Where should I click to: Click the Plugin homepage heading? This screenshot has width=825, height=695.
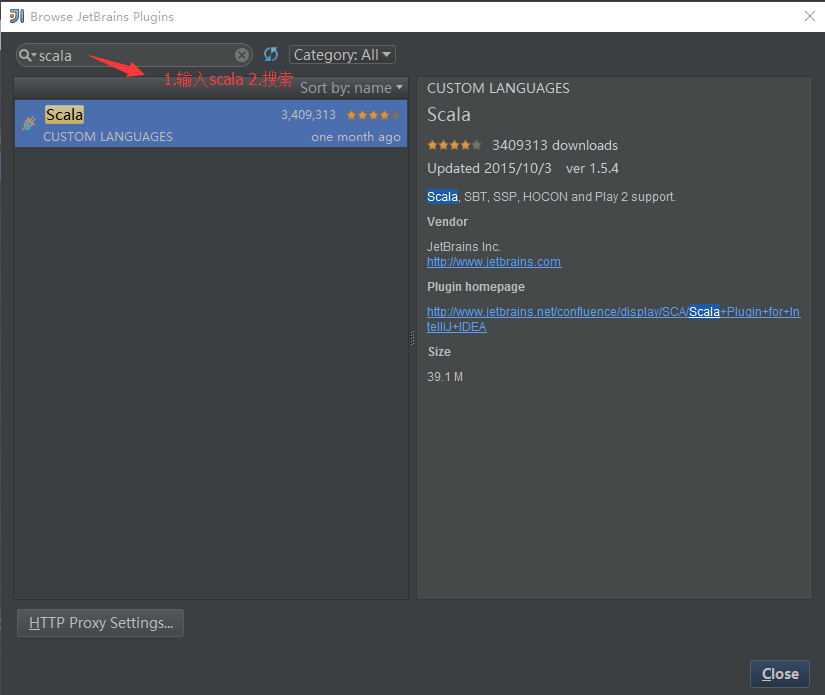476,287
